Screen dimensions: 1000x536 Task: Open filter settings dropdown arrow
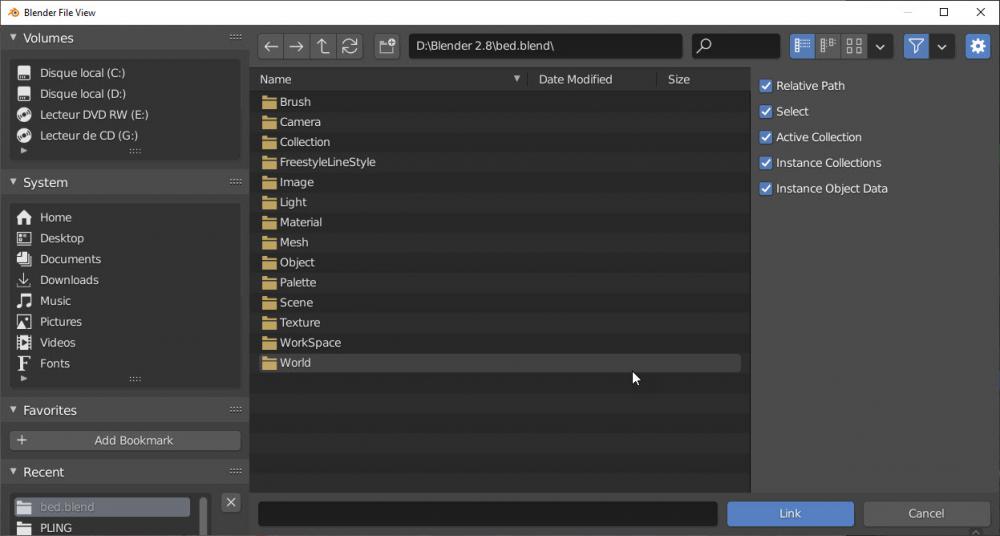[942, 46]
